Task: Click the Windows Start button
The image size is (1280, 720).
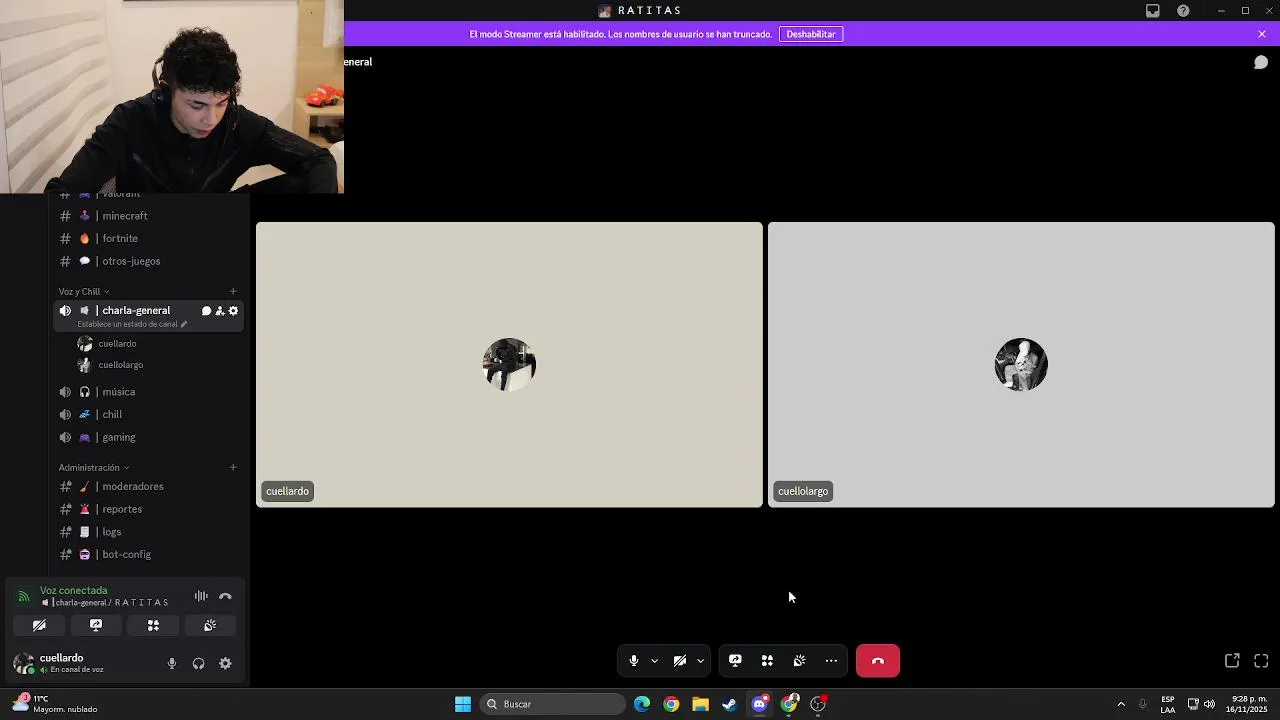Action: pos(463,704)
